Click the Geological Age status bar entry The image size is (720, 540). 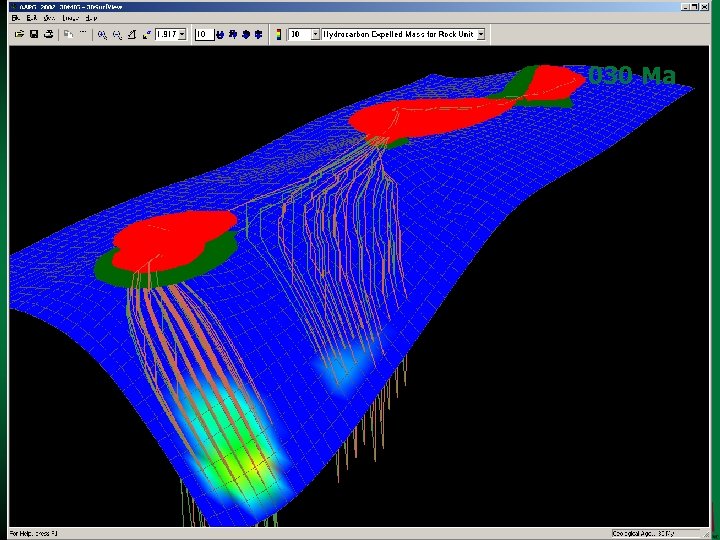click(x=655, y=534)
